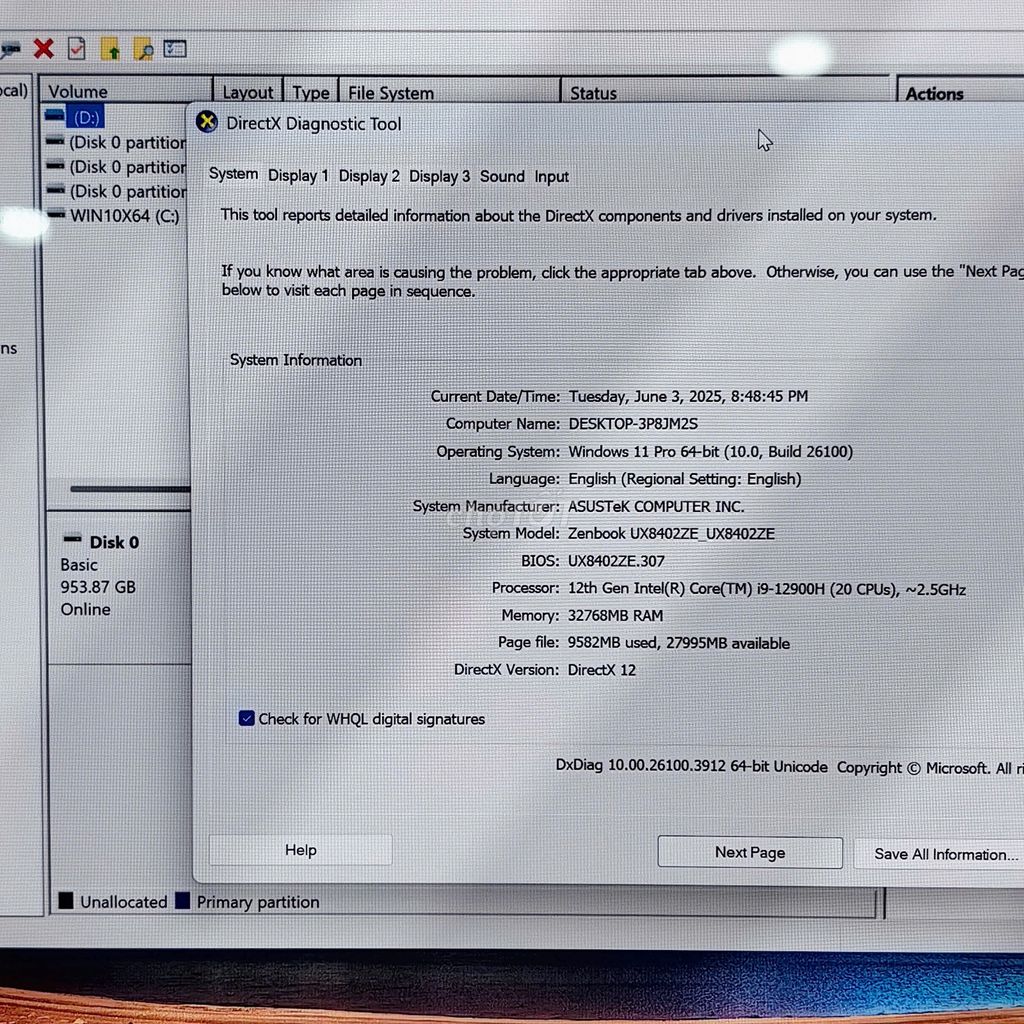Click the Basic disk type text

point(79,564)
